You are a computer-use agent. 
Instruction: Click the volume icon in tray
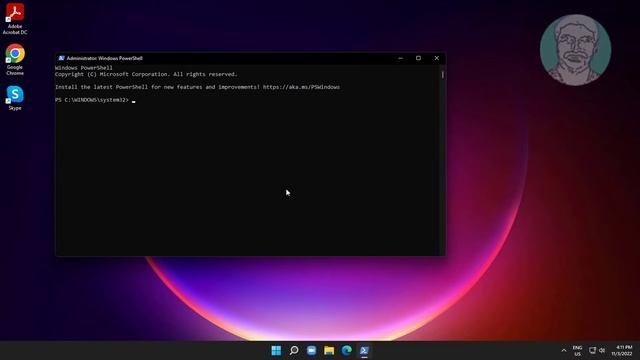pos(602,350)
